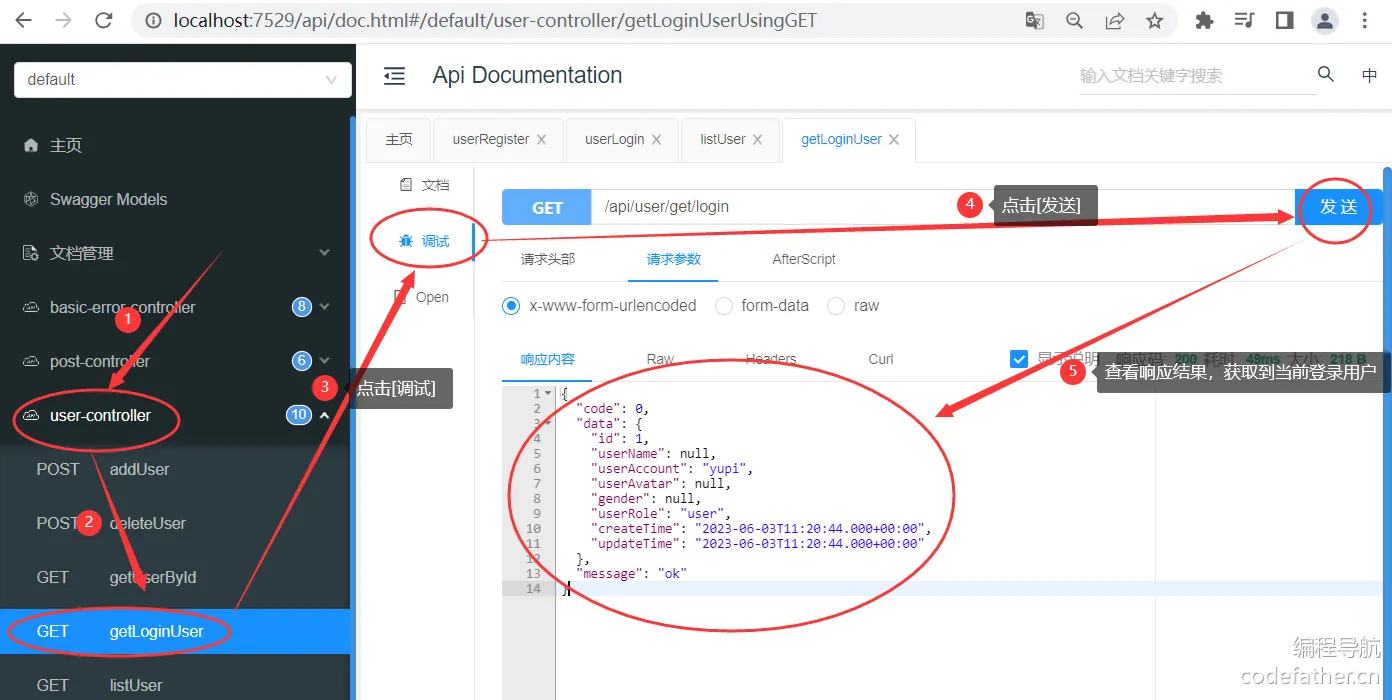
Task: Collapse user-controller group
Action: pyautogui.click(x=175, y=415)
